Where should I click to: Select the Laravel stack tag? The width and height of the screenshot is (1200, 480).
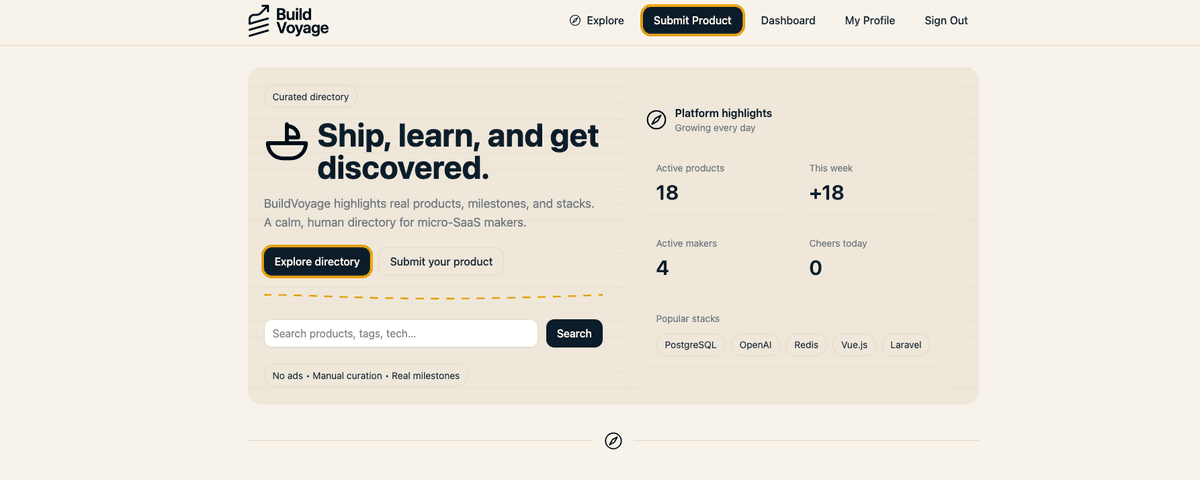[x=906, y=345]
